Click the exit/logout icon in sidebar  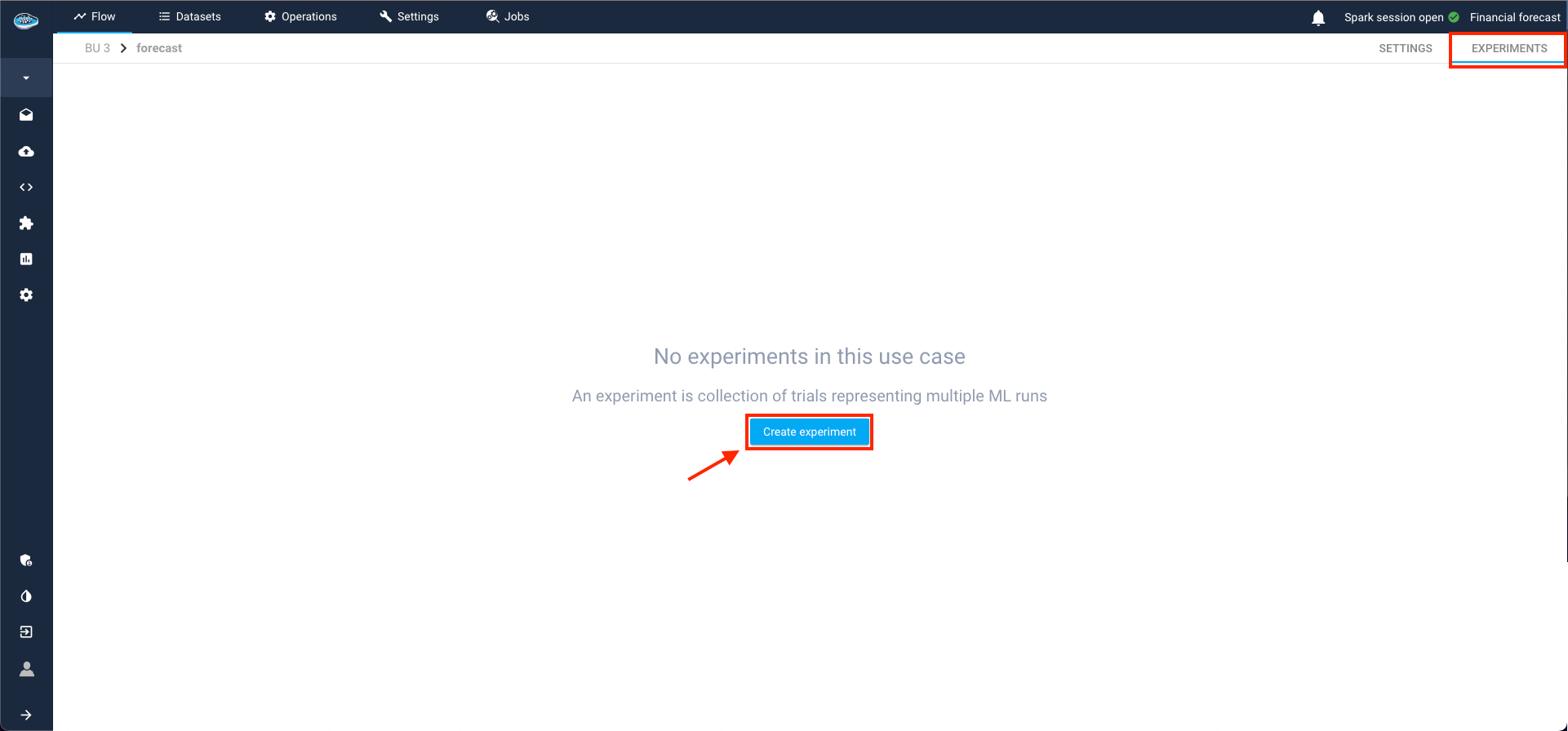[26, 631]
